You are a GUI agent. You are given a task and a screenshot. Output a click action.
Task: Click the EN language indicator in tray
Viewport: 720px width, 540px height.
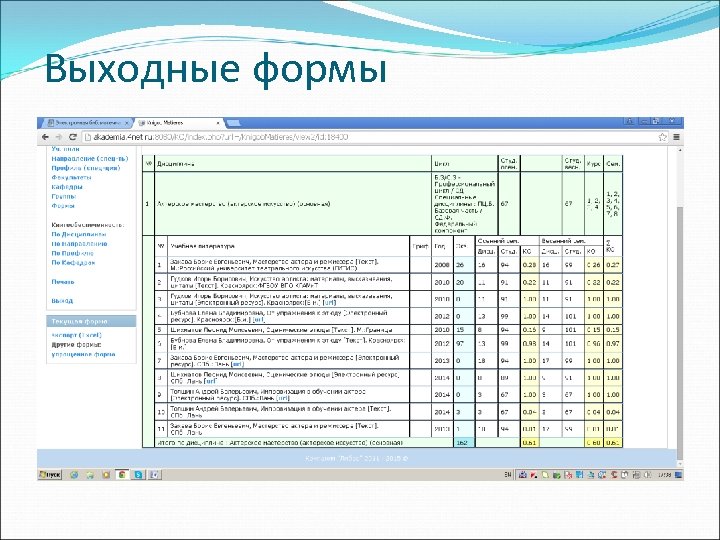[x=508, y=475]
